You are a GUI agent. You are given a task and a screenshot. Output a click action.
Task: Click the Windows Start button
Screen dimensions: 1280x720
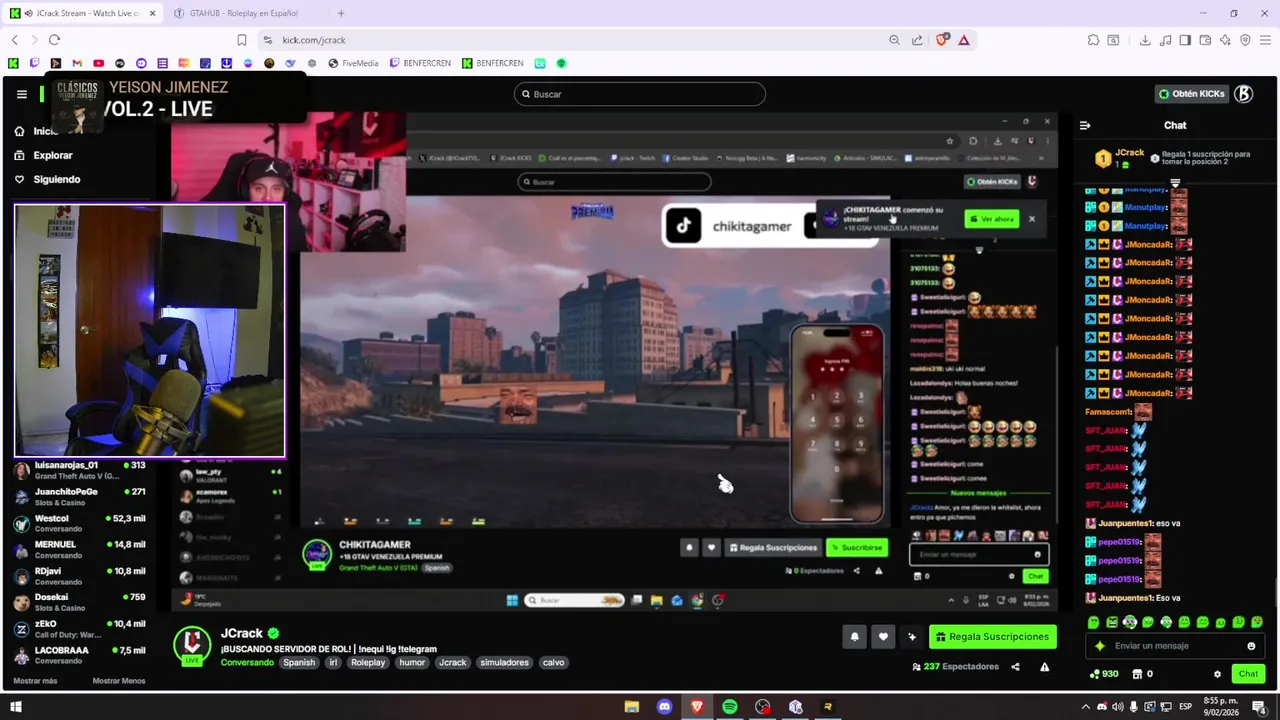point(16,707)
